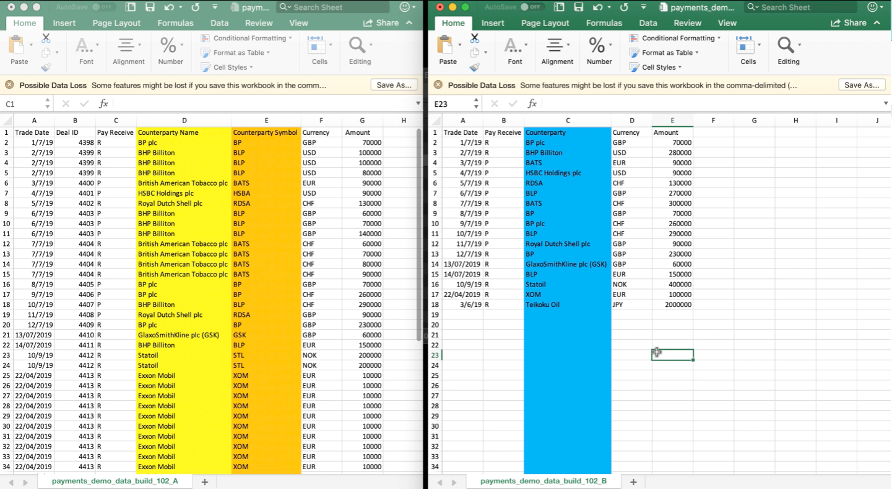
Task: Expand Conditional Formatting in the right workbook
Action: pos(674,38)
